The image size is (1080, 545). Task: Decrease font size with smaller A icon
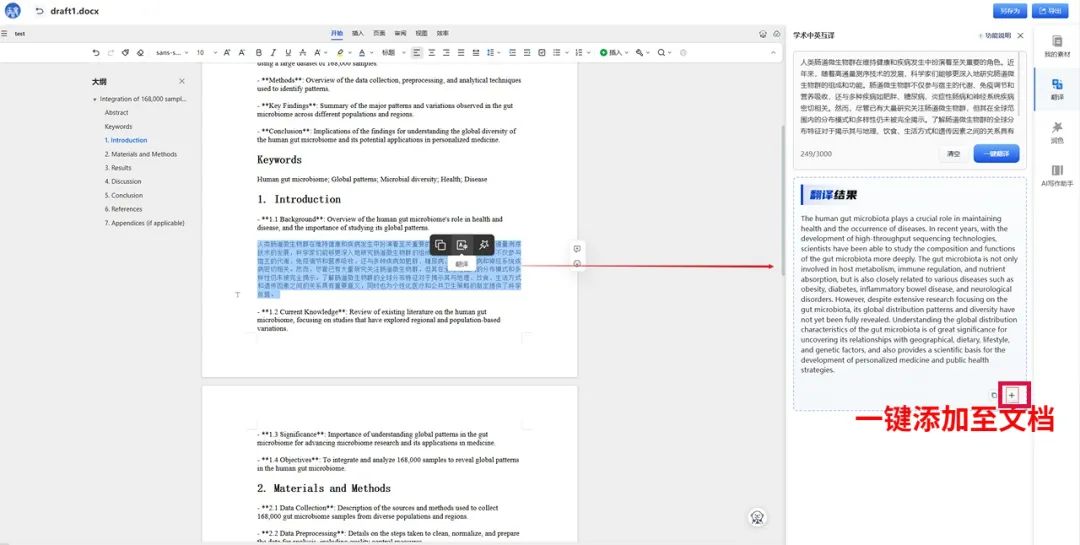242,52
